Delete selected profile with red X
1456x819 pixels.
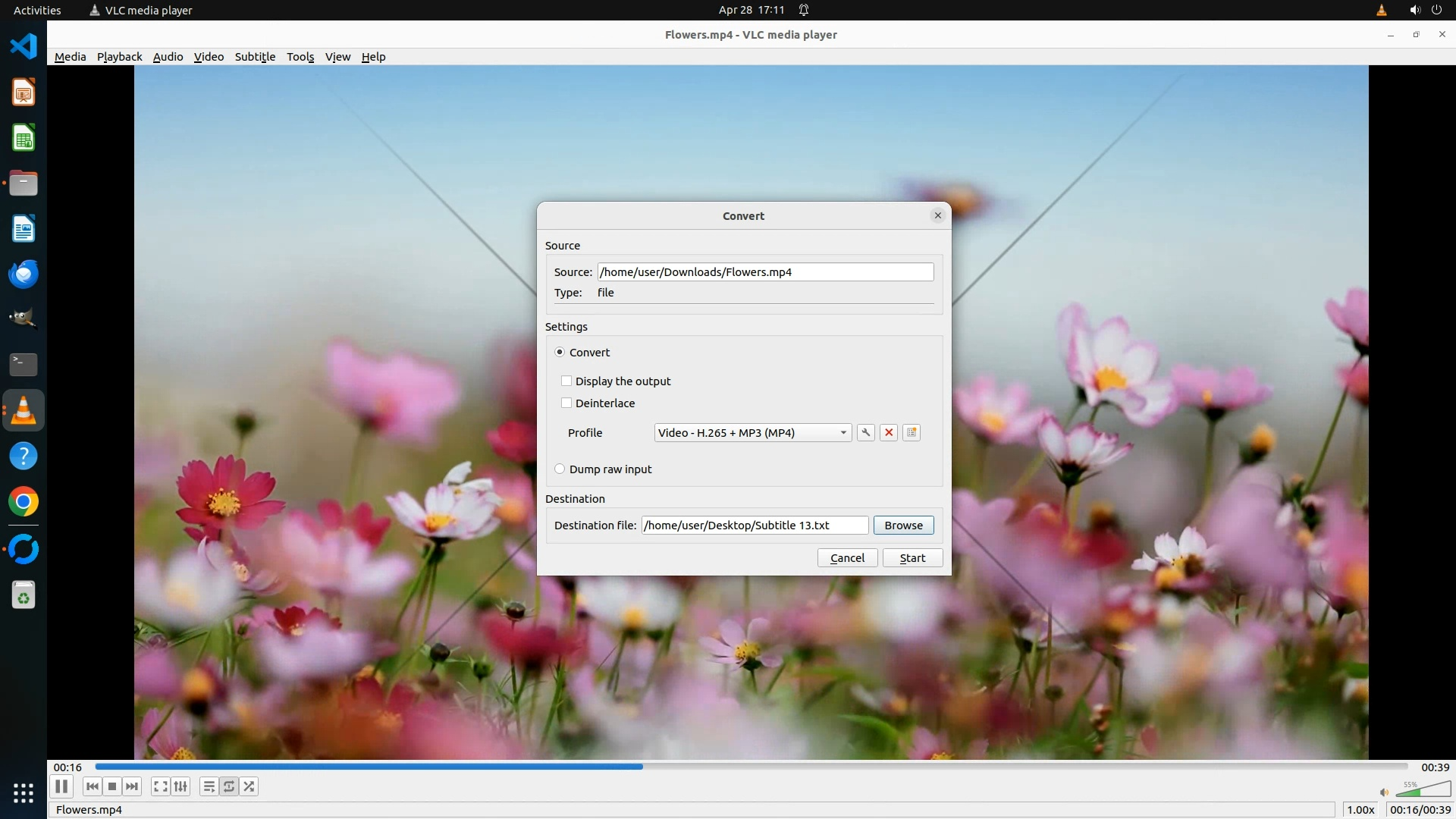pyautogui.click(x=889, y=432)
